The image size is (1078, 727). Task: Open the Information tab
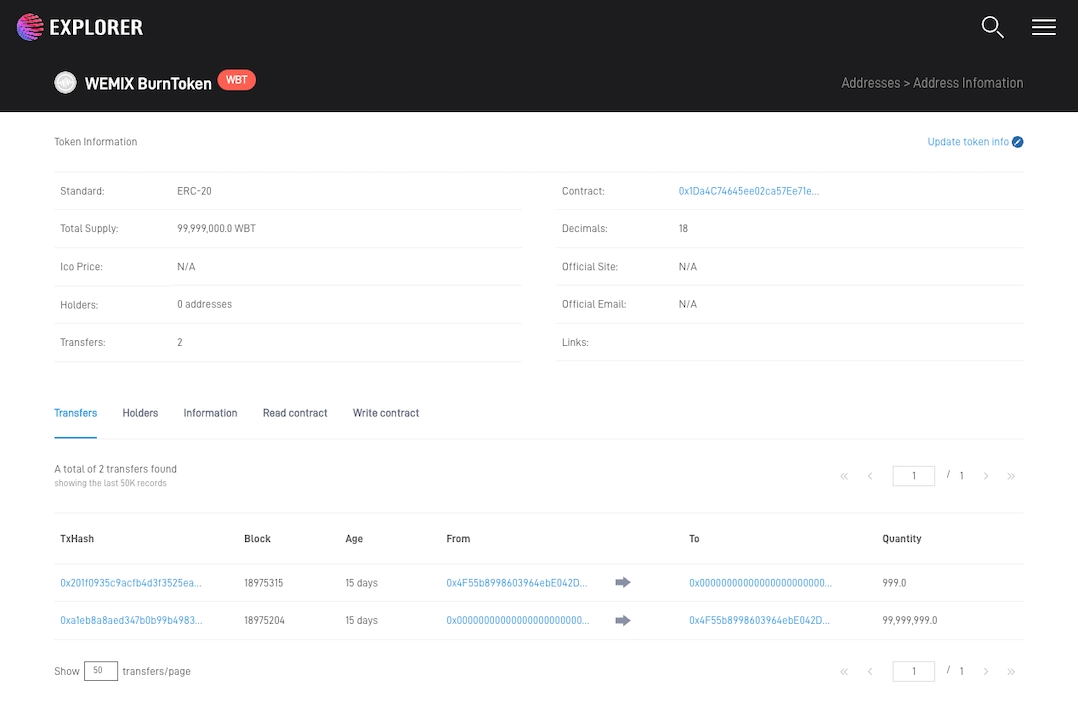[210, 413]
